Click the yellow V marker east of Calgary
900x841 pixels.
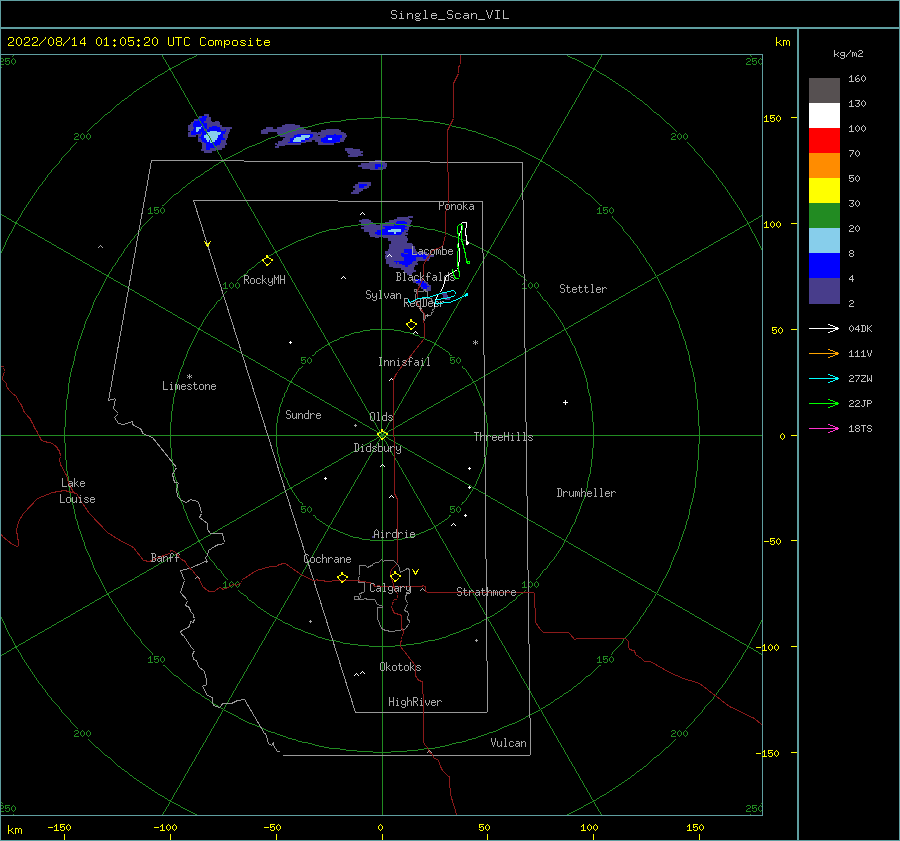[x=415, y=572]
